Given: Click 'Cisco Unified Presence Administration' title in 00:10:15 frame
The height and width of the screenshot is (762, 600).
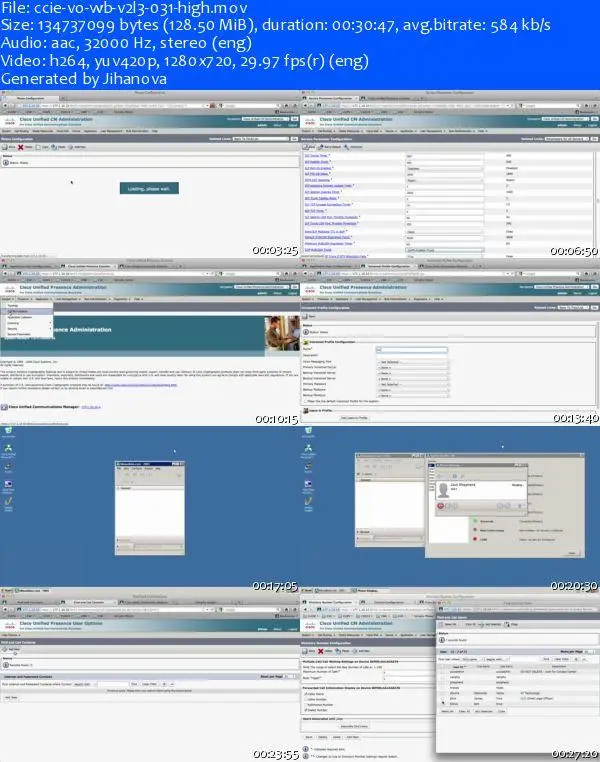Looking at the screenshot, I should click(63, 288).
